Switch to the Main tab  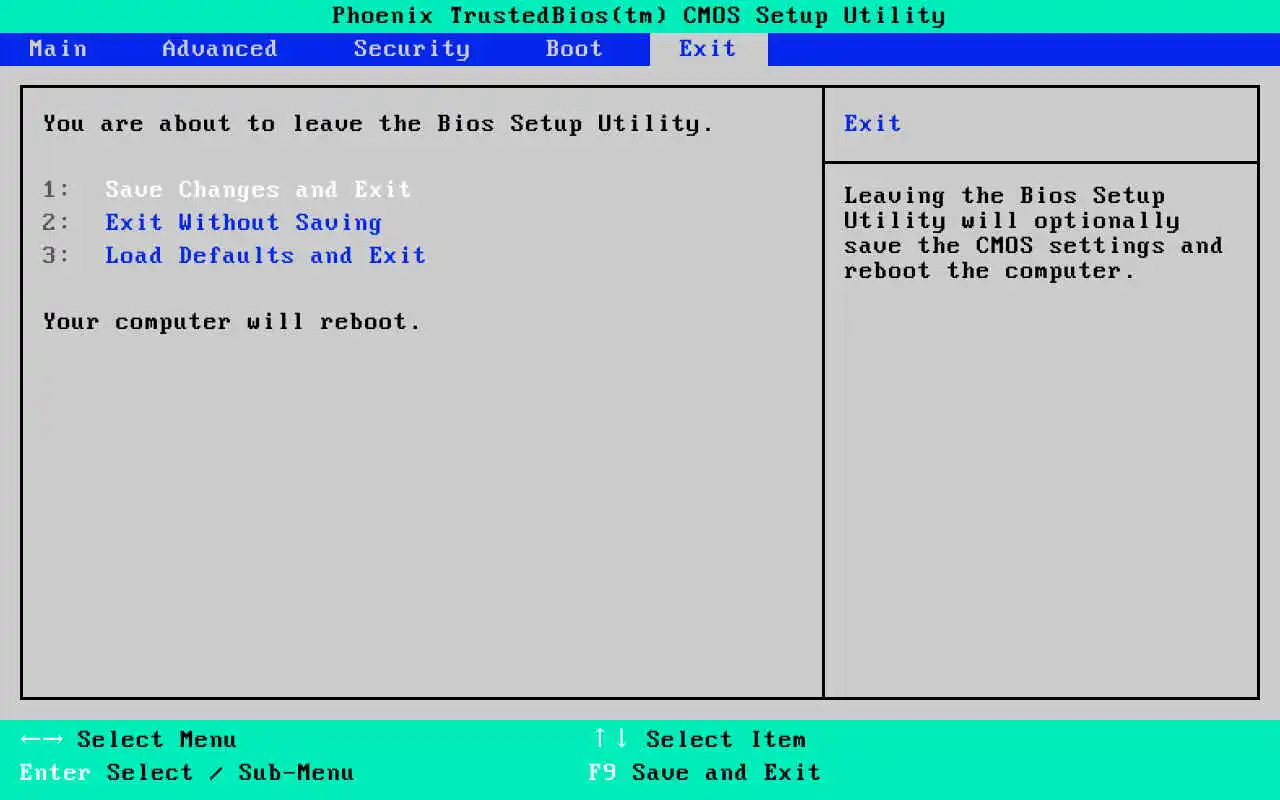click(58, 49)
